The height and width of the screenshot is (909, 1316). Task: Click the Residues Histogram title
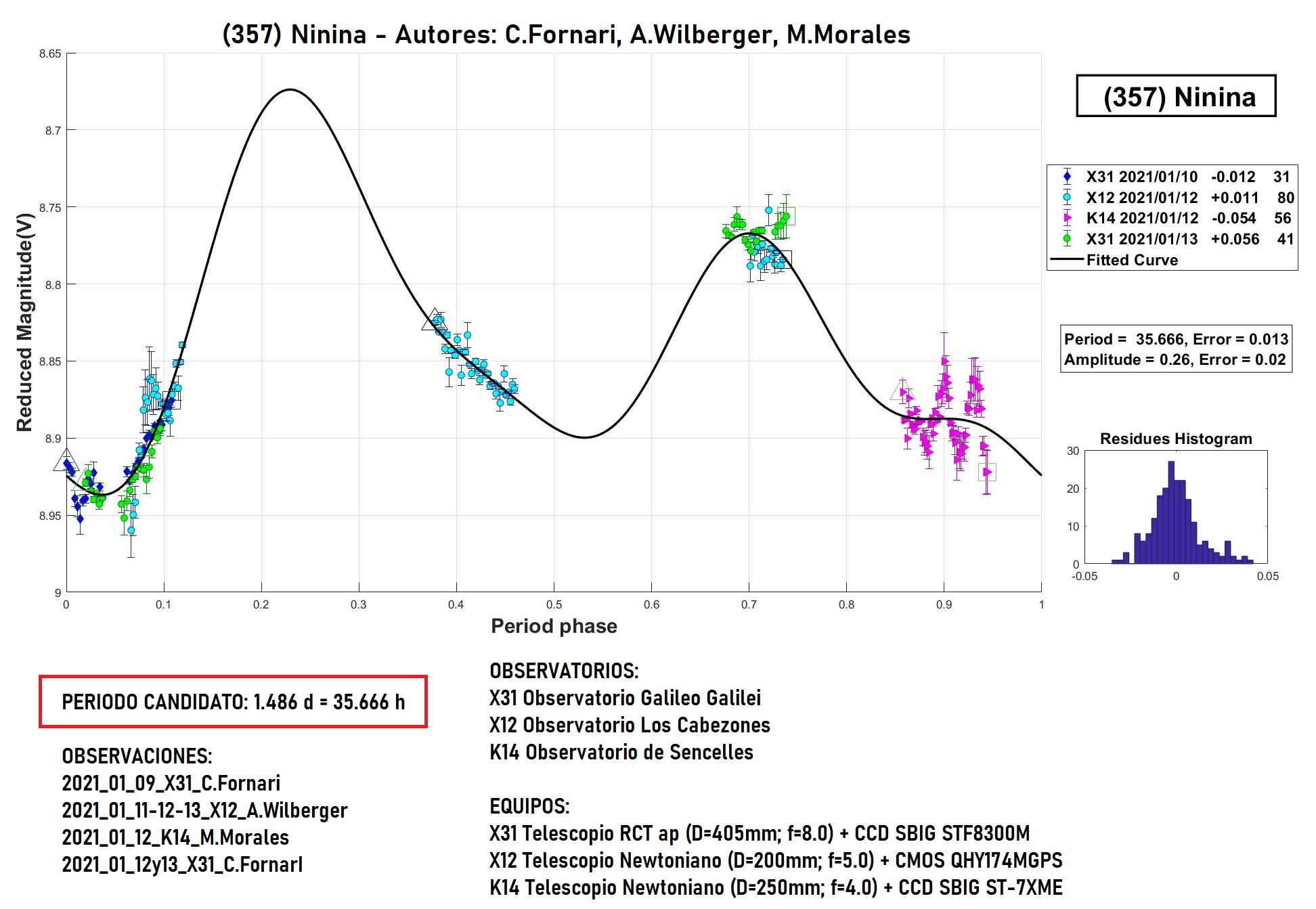click(x=1175, y=439)
